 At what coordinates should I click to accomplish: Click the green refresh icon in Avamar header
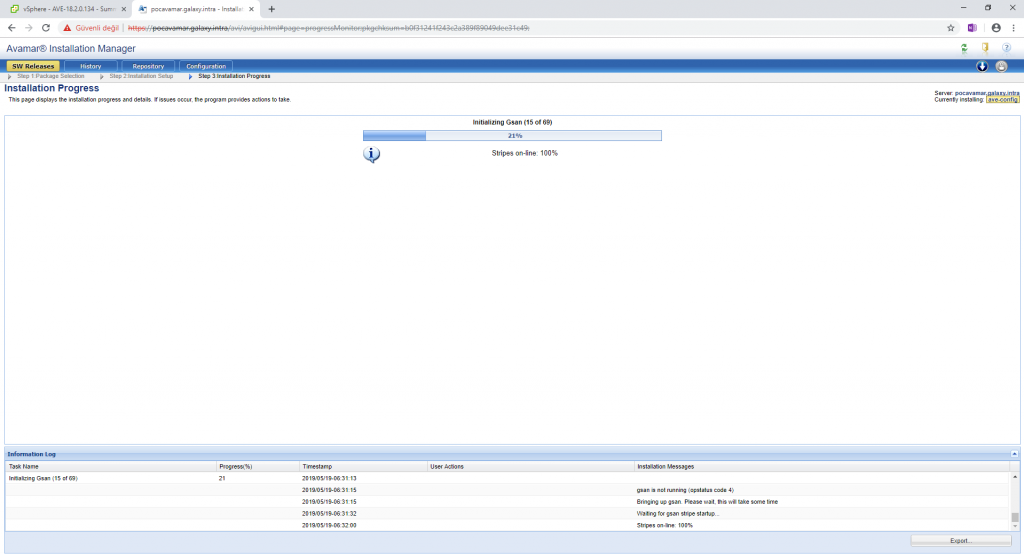[964, 48]
